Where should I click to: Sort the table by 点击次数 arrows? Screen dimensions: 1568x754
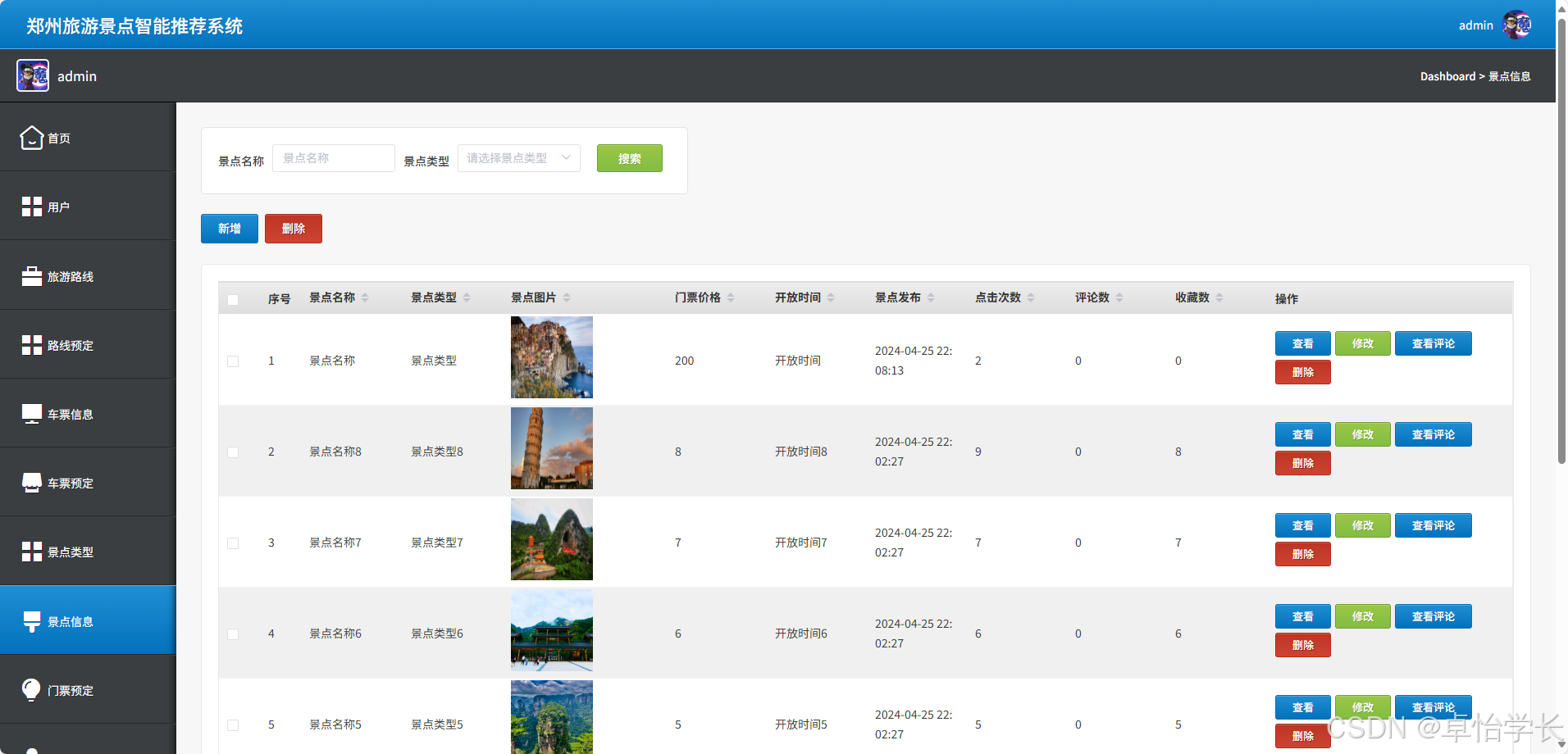click(x=1031, y=298)
